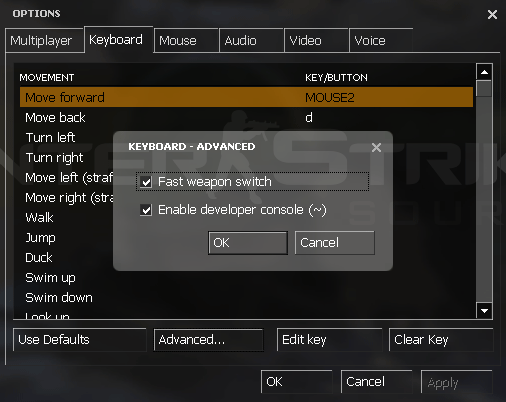Screen dimensions: 506x402
Task: Click the key list scrollbar thumb
Action: [x=484, y=89]
